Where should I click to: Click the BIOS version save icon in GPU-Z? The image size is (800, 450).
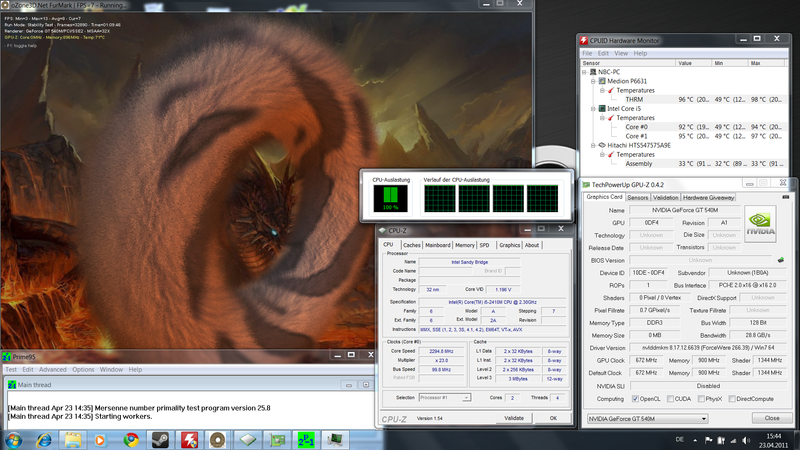(780, 260)
